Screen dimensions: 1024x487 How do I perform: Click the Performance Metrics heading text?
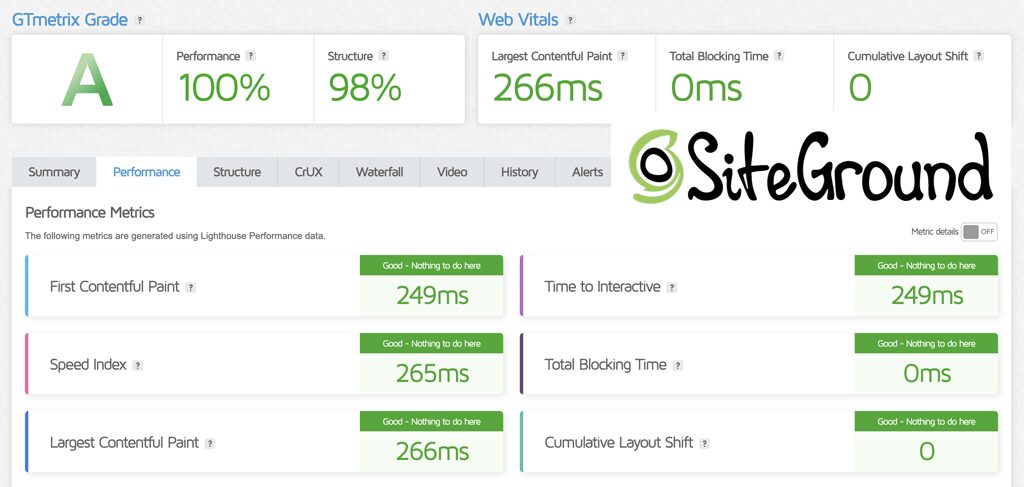89,213
